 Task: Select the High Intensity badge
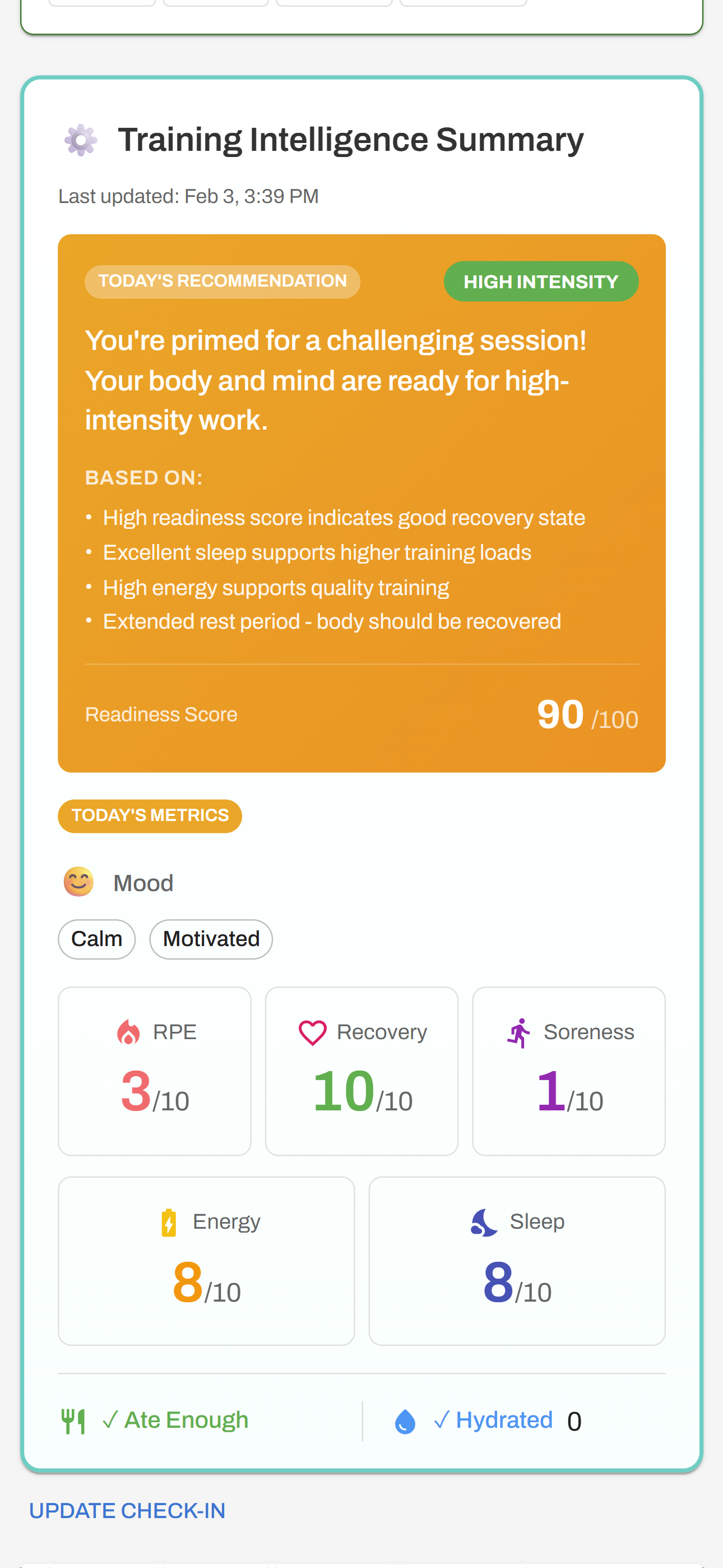click(x=541, y=281)
